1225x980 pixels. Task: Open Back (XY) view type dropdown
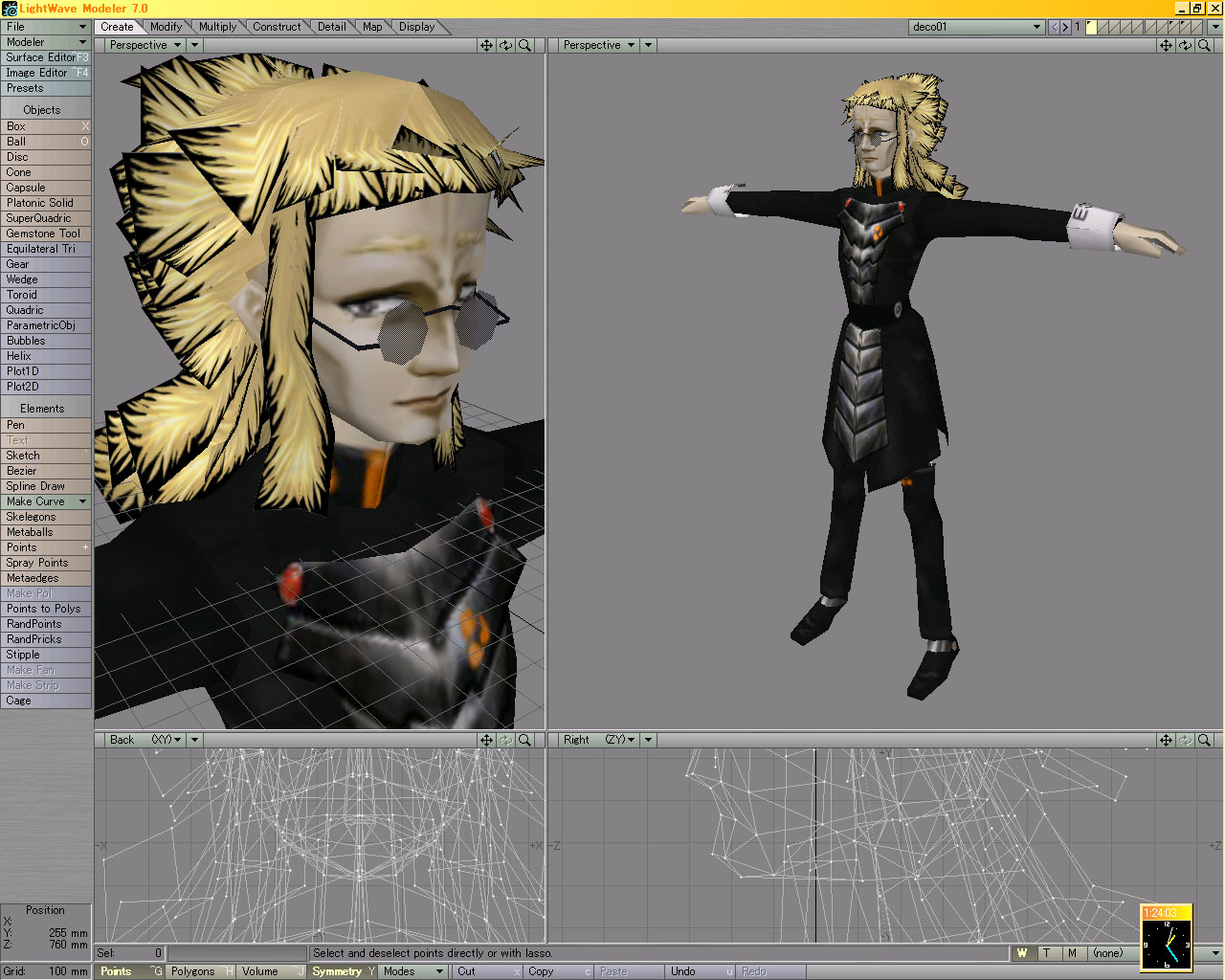(x=145, y=740)
